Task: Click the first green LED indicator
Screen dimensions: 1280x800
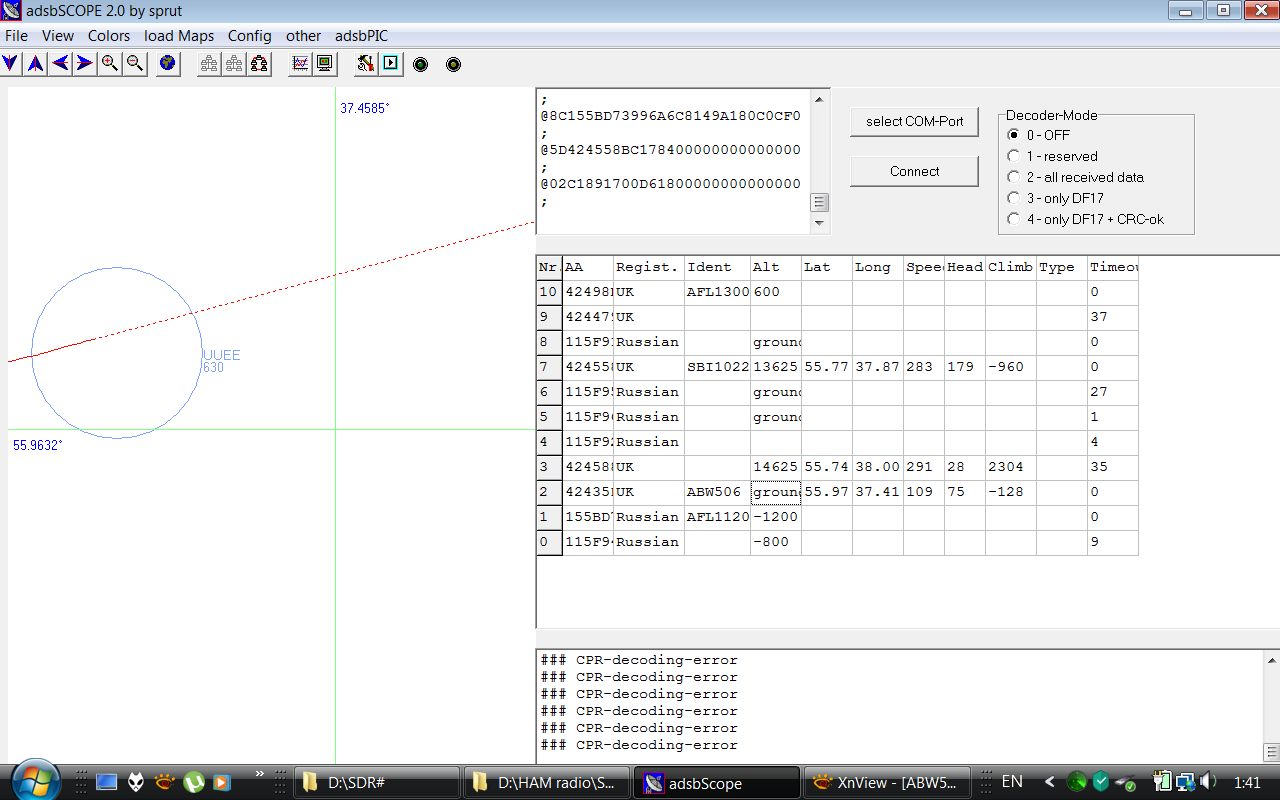Action: coord(421,65)
